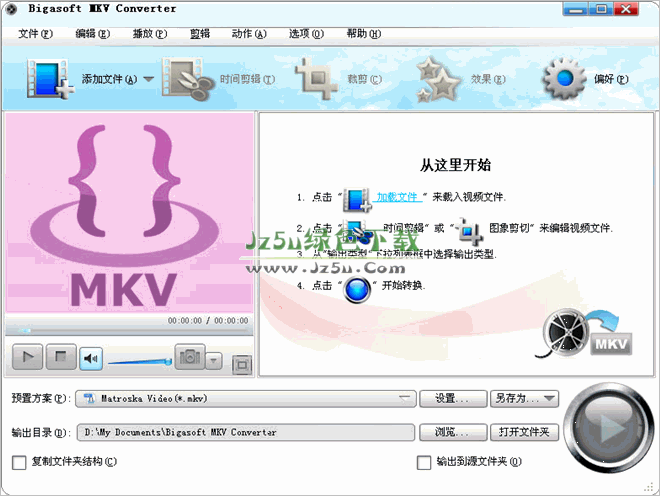The image size is (660, 496).
Task: Click the 设置... button
Action: (453, 398)
